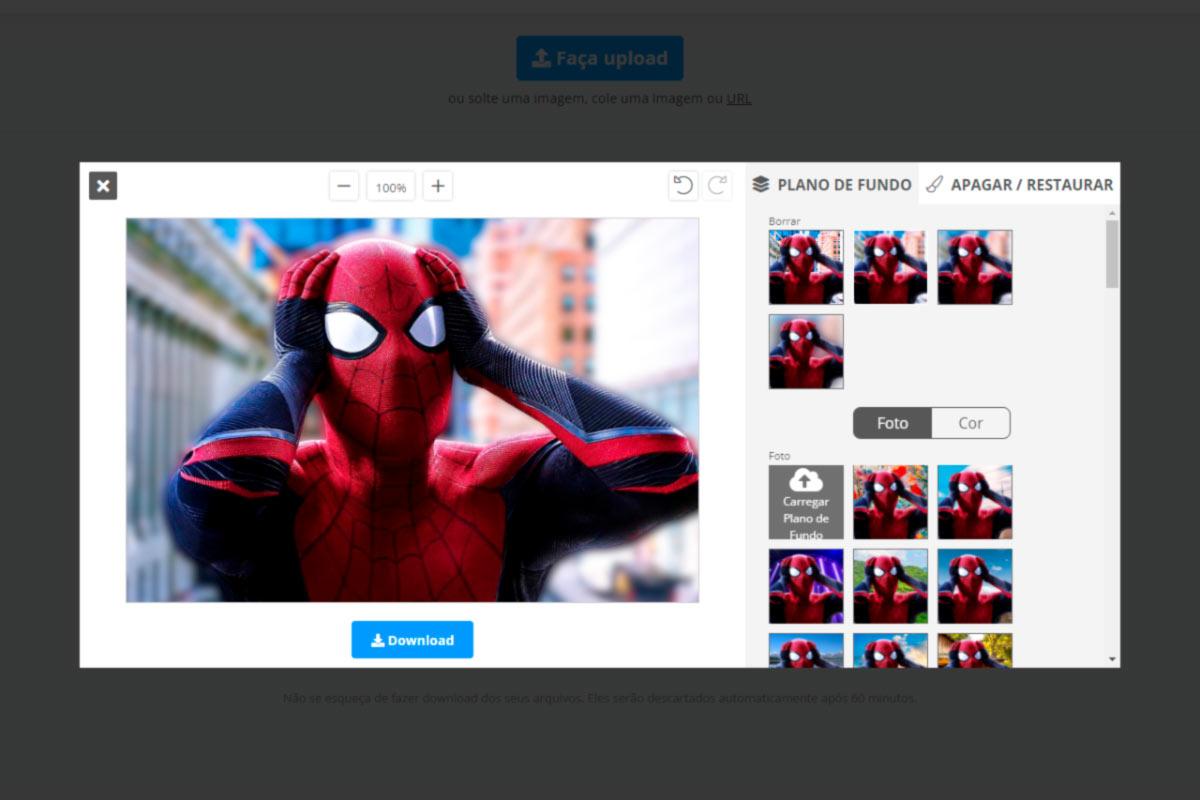Select second blur thumbnail under Borrar
This screenshot has width=1200, height=800.
click(890, 267)
